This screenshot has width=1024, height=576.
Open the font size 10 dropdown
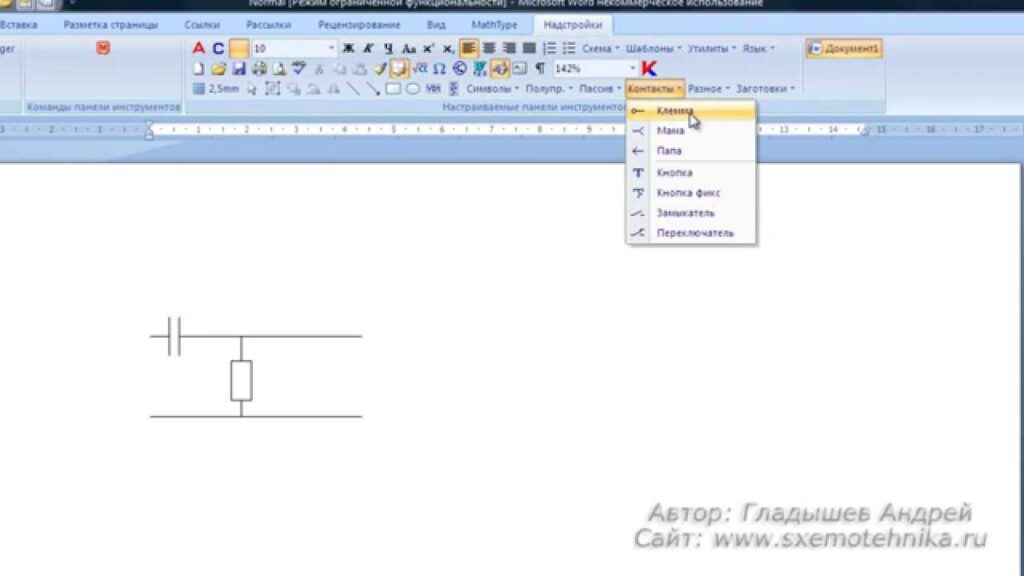(332, 48)
